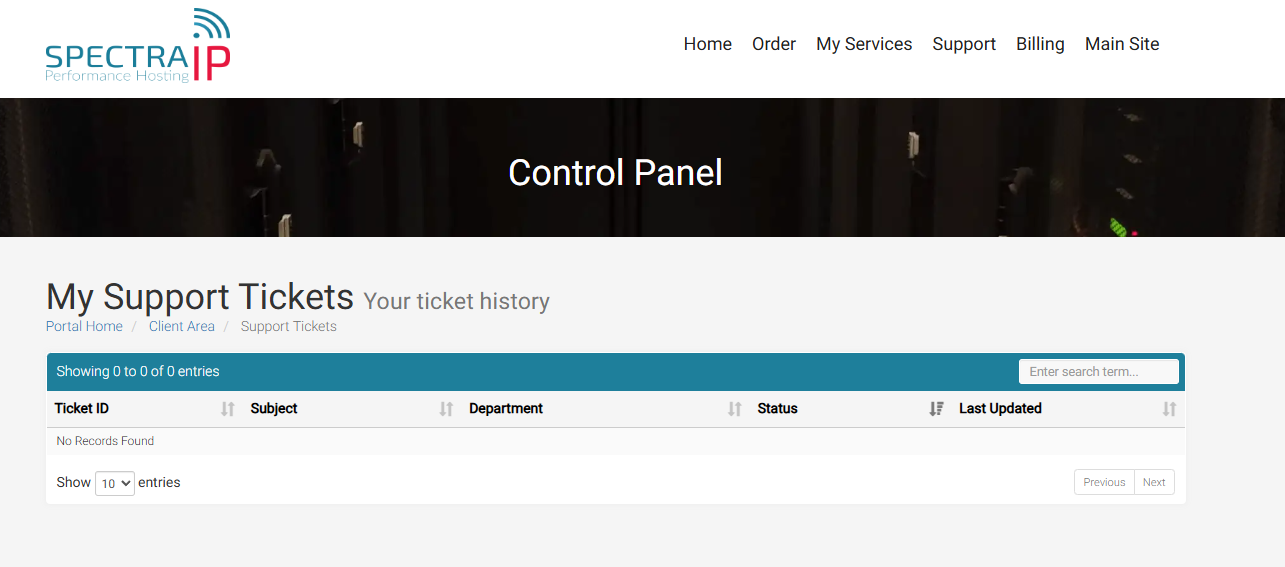The height and width of the screenshot is (567, 1285).
Task: Click the SpectraIP logo
Action: tap(138, 46)
